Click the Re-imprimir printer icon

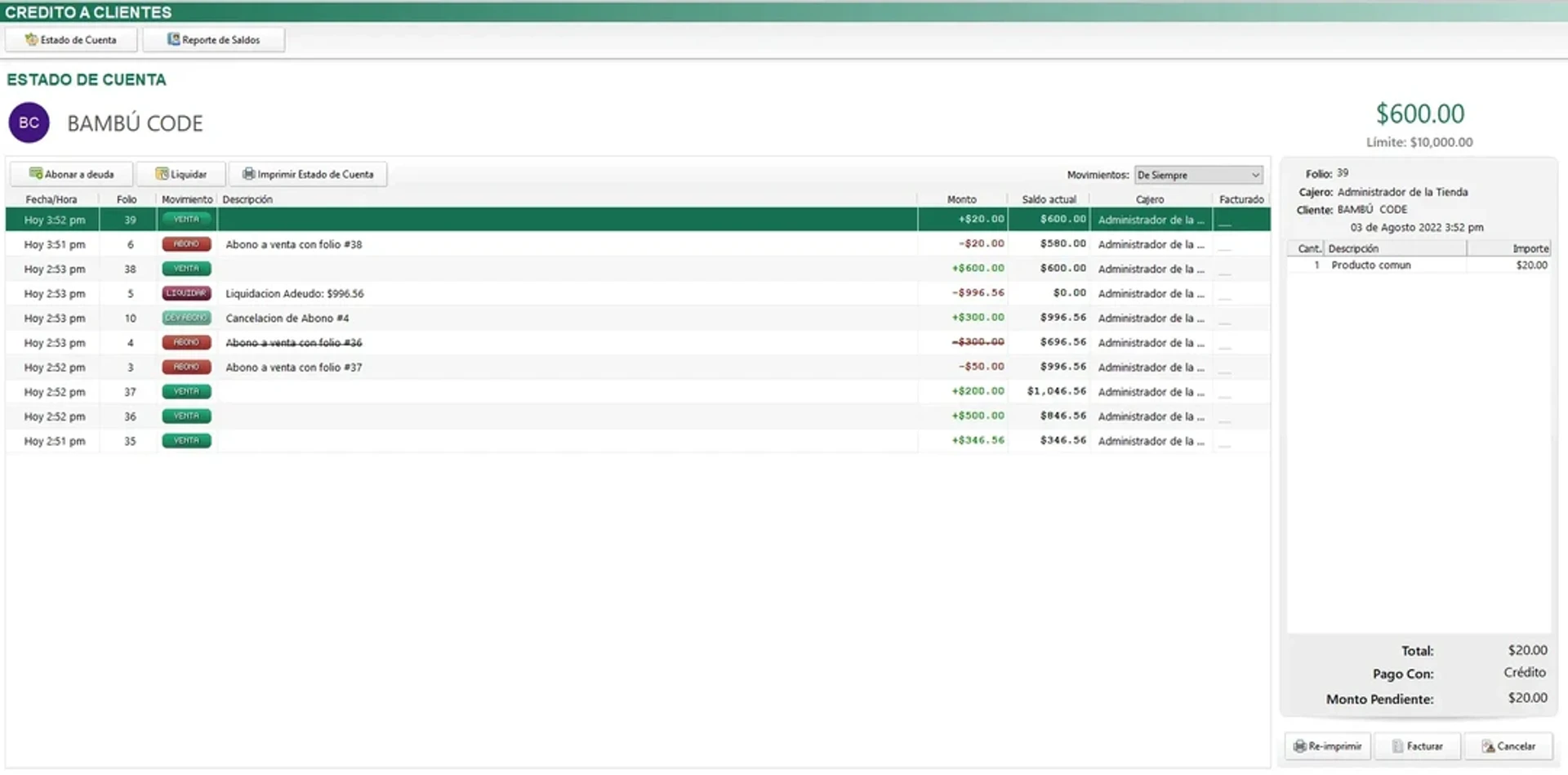click(x=1299, y=746)
